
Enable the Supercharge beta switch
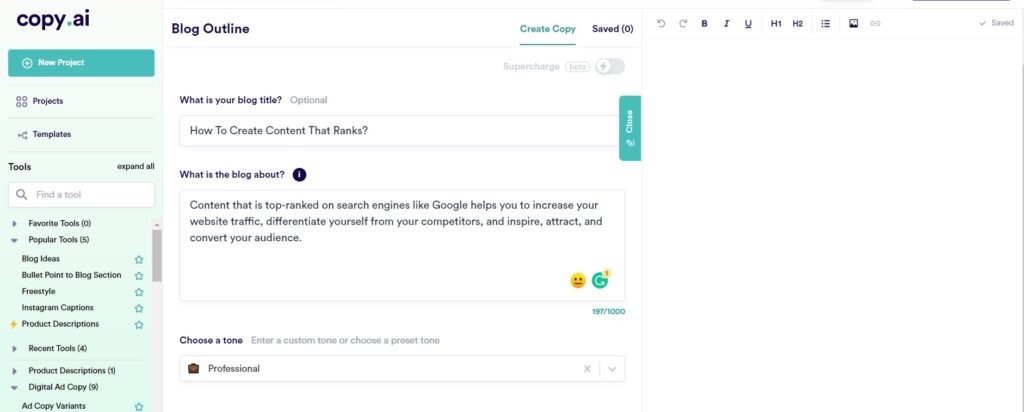(x=610, y=66)
